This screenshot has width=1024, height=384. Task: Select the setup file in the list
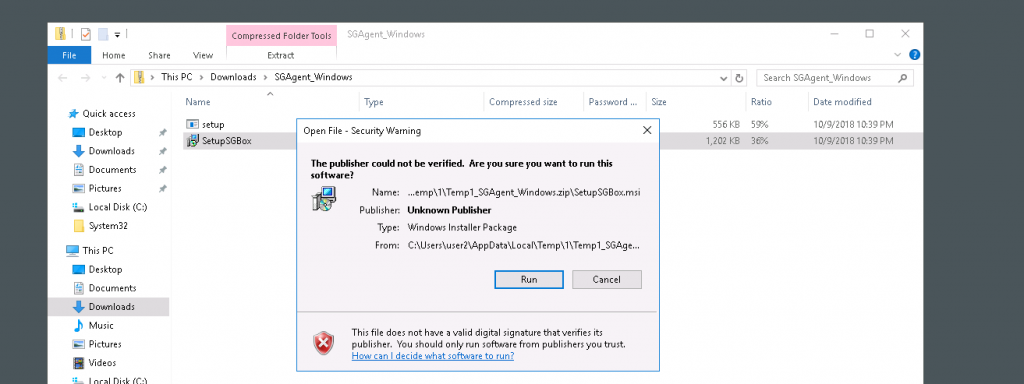(213, 124)
